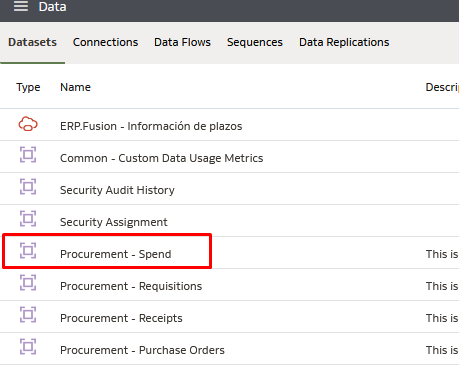Open ERP.Fusion - Información de plazos dataset

click(151, 126)
